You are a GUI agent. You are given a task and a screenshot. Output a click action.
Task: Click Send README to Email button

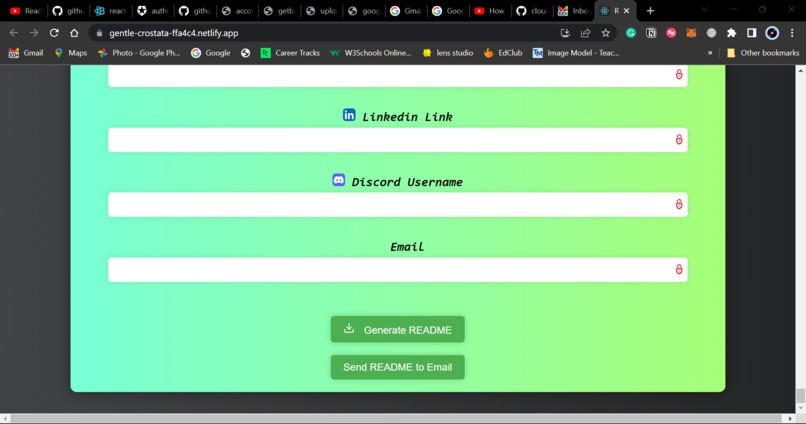[x=397, y=367]
